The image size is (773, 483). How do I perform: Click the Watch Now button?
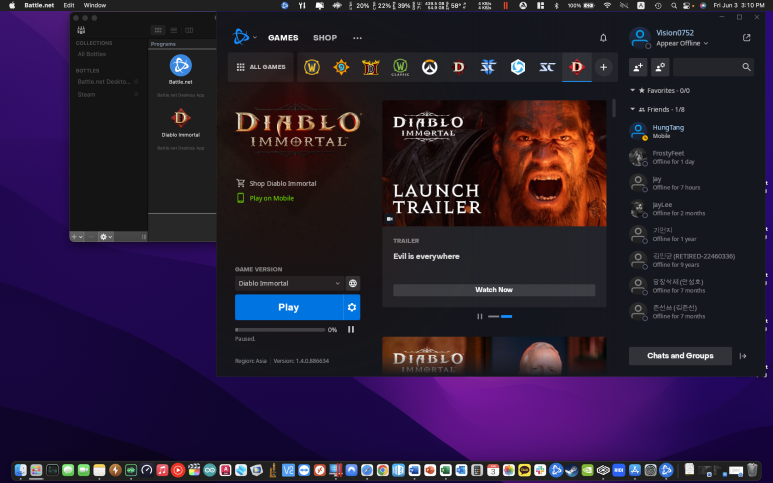tap(494, 290)
